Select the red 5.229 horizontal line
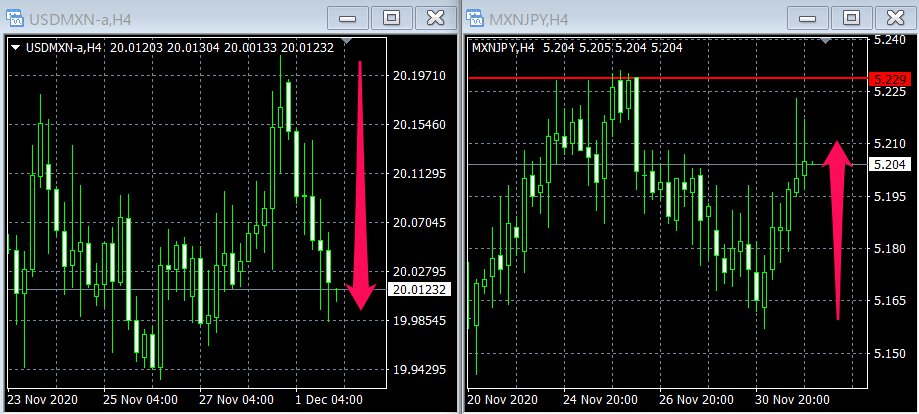 click(667, 77)
